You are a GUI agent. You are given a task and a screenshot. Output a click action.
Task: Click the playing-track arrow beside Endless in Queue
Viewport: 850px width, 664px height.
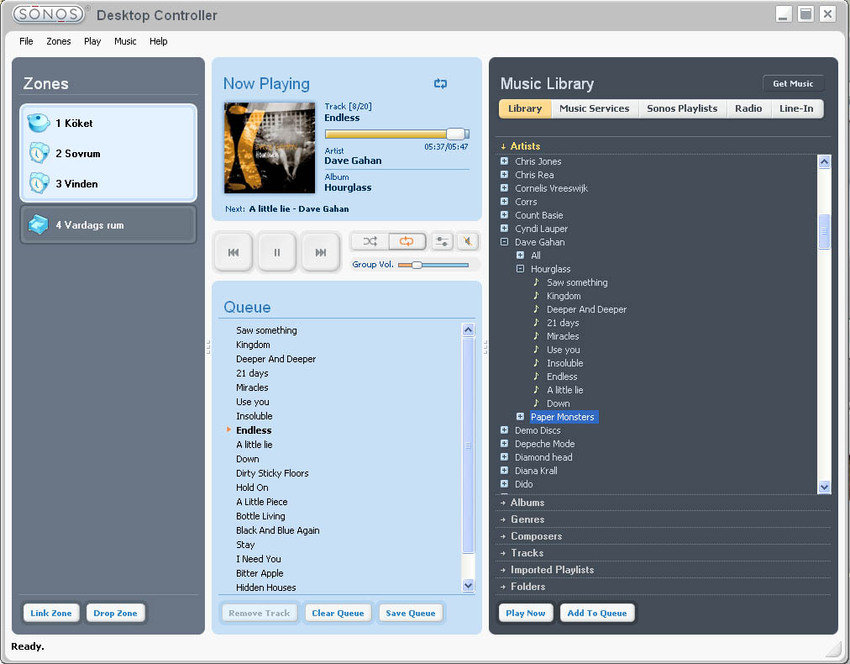click(229, 429)
